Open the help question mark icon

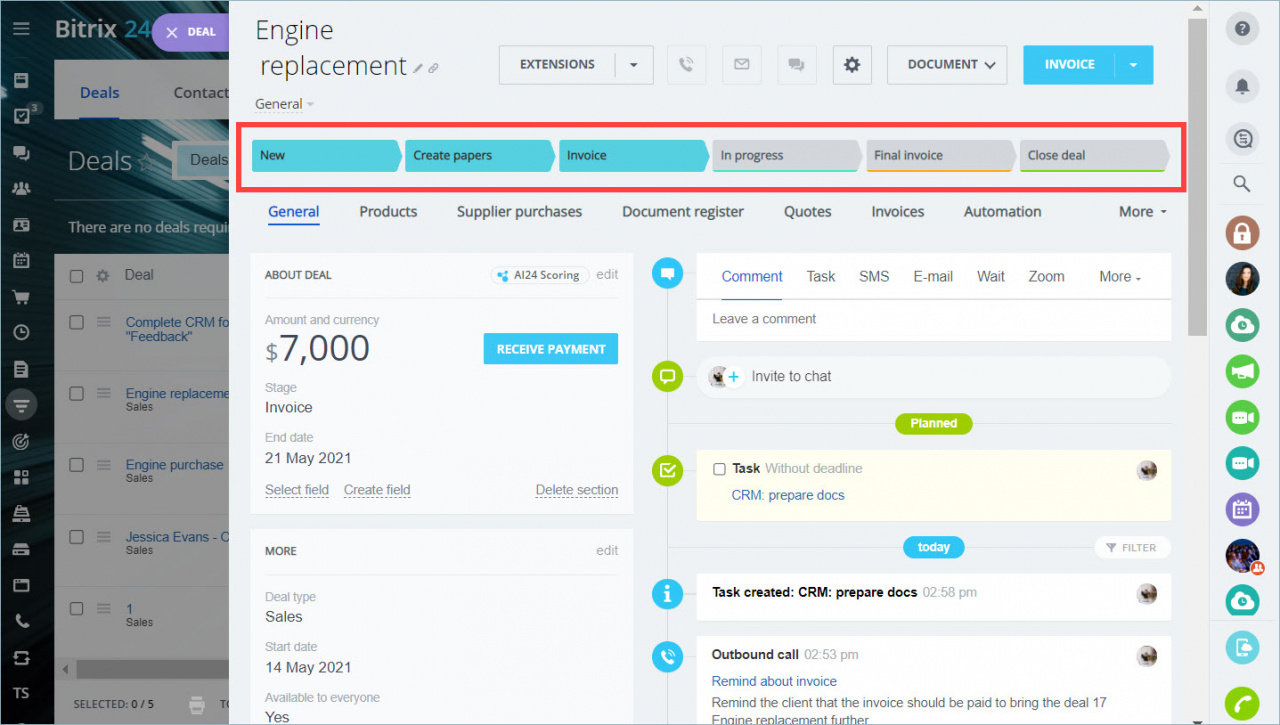pyautogui.click(x=1242, y=29)
